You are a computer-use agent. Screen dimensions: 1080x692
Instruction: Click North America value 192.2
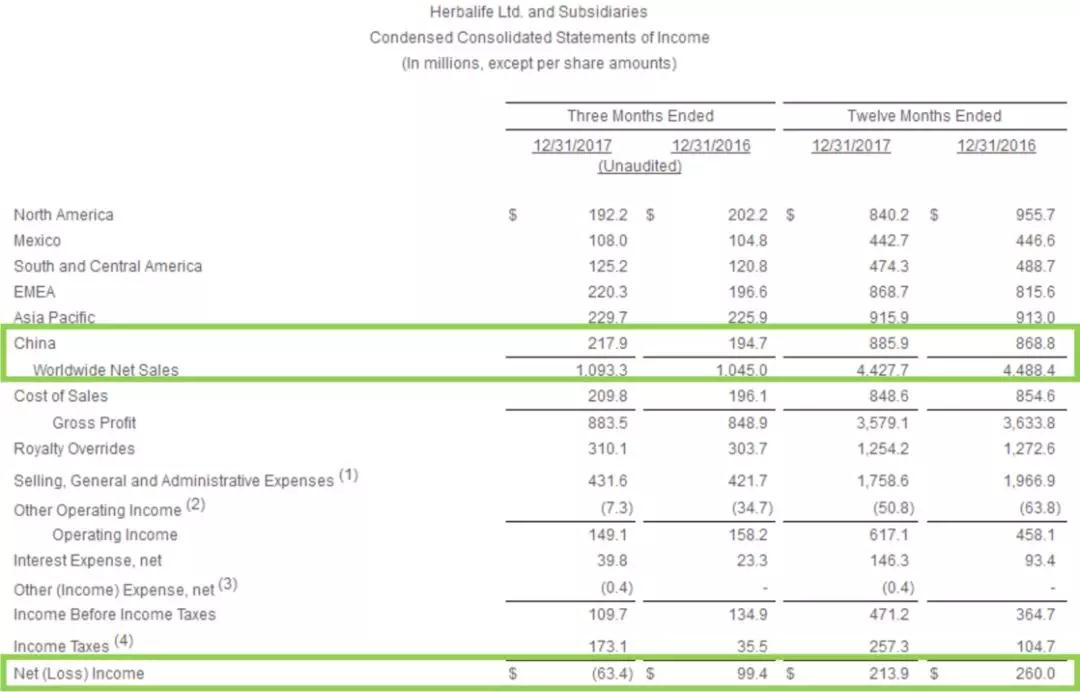(608, 215)
